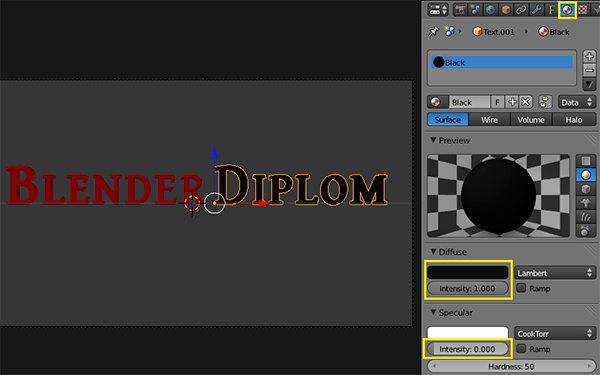Toggle the material nodes icon button
Viewport: 600px width, 375px height.
tap(546, 102)
